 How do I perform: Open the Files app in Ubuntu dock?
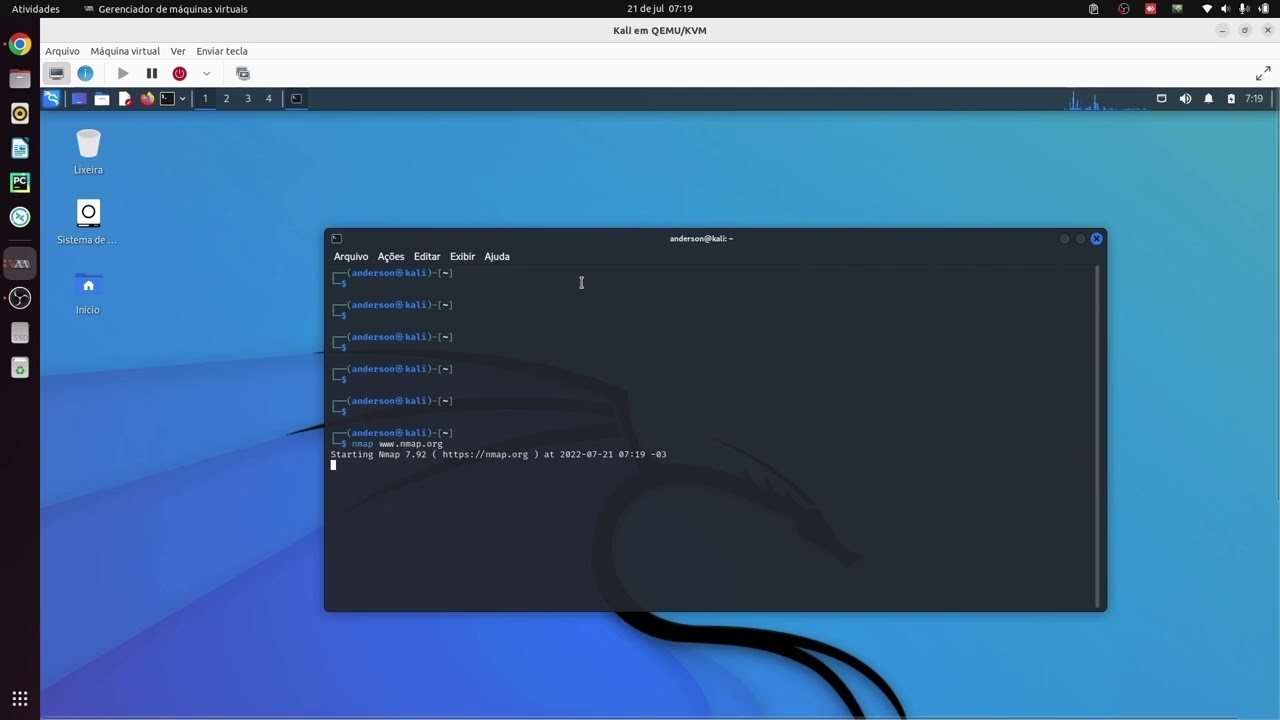point(20,79)
